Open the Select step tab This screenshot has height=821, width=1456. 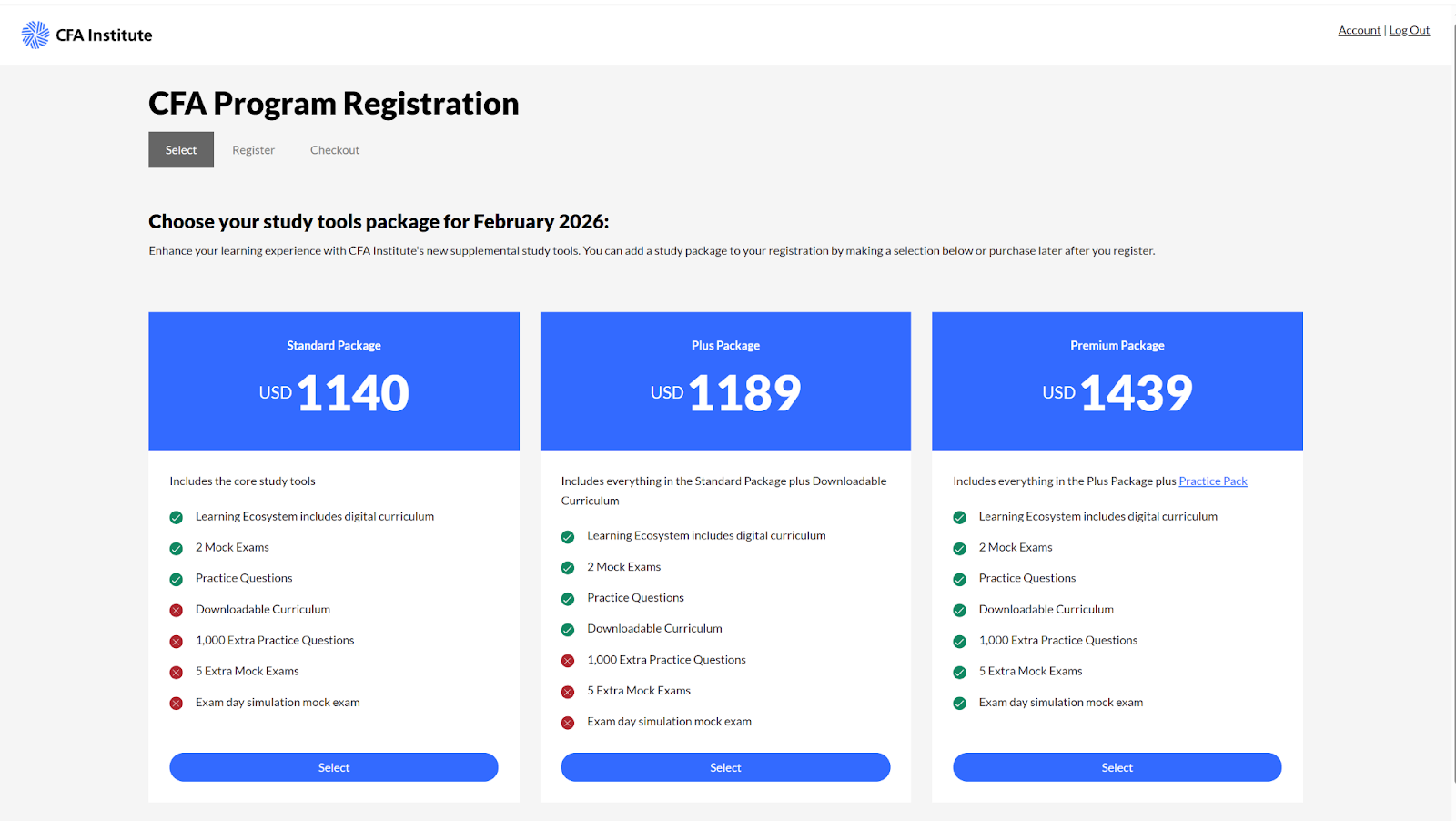[181, 150]
